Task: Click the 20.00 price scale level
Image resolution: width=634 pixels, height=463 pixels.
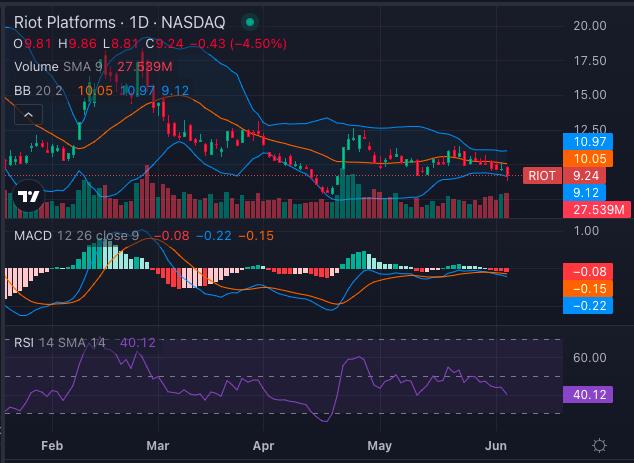Action: (590, 26)
